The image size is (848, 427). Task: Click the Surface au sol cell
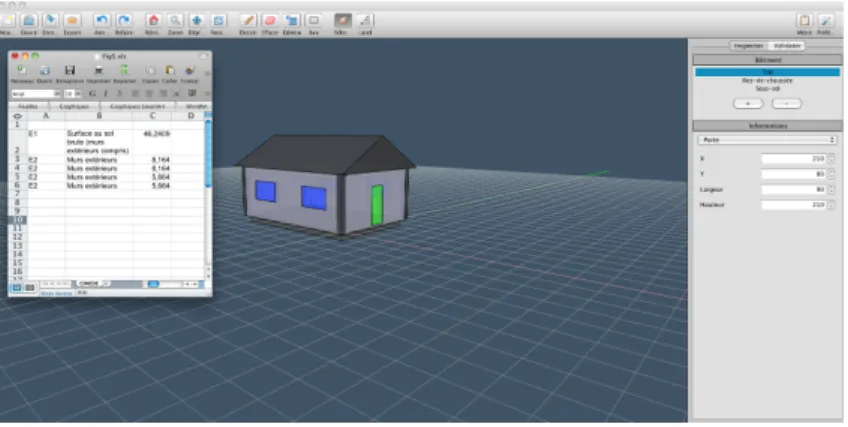click(99, 142)
